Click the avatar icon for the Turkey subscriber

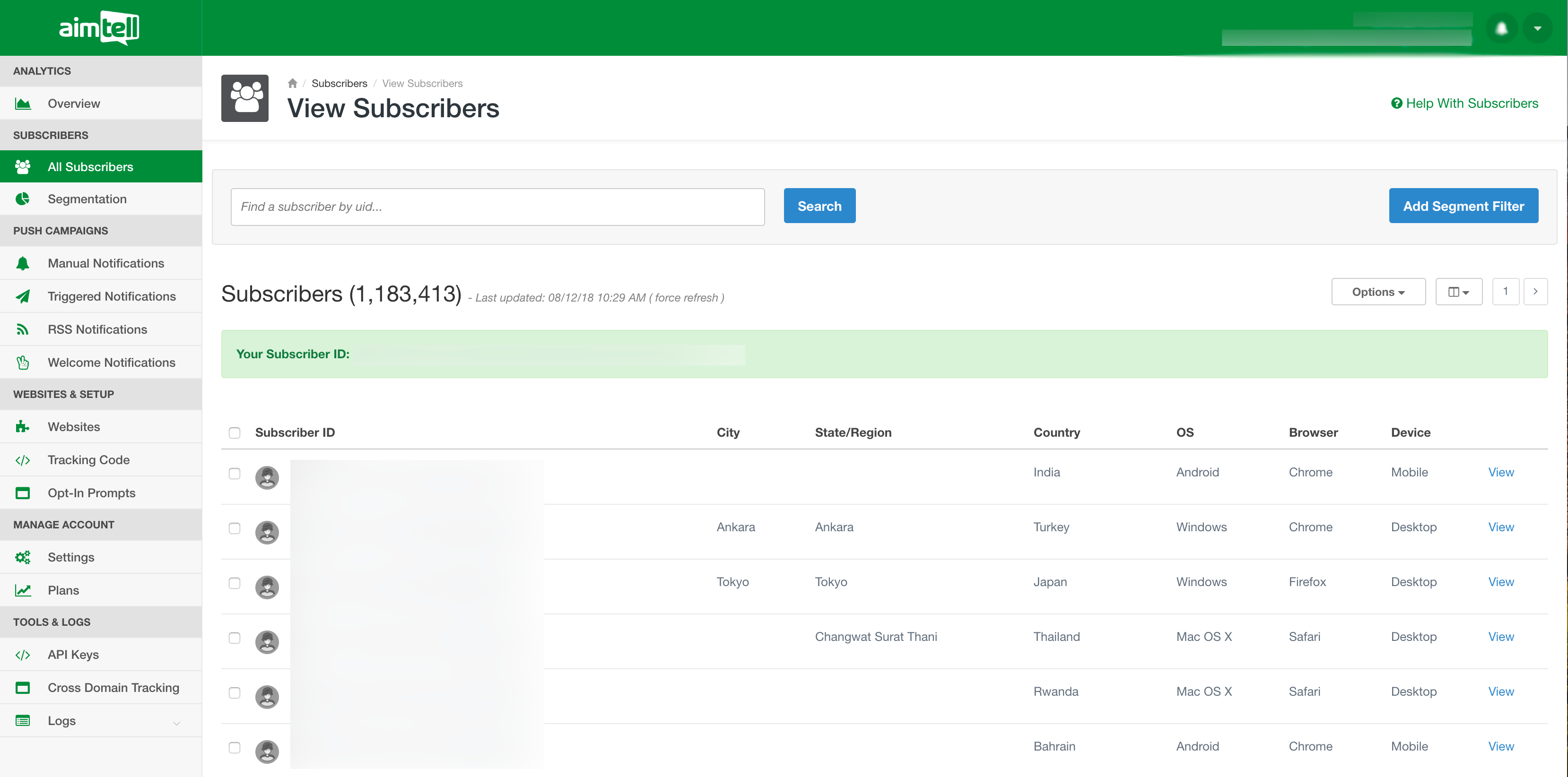pos(267,532)
